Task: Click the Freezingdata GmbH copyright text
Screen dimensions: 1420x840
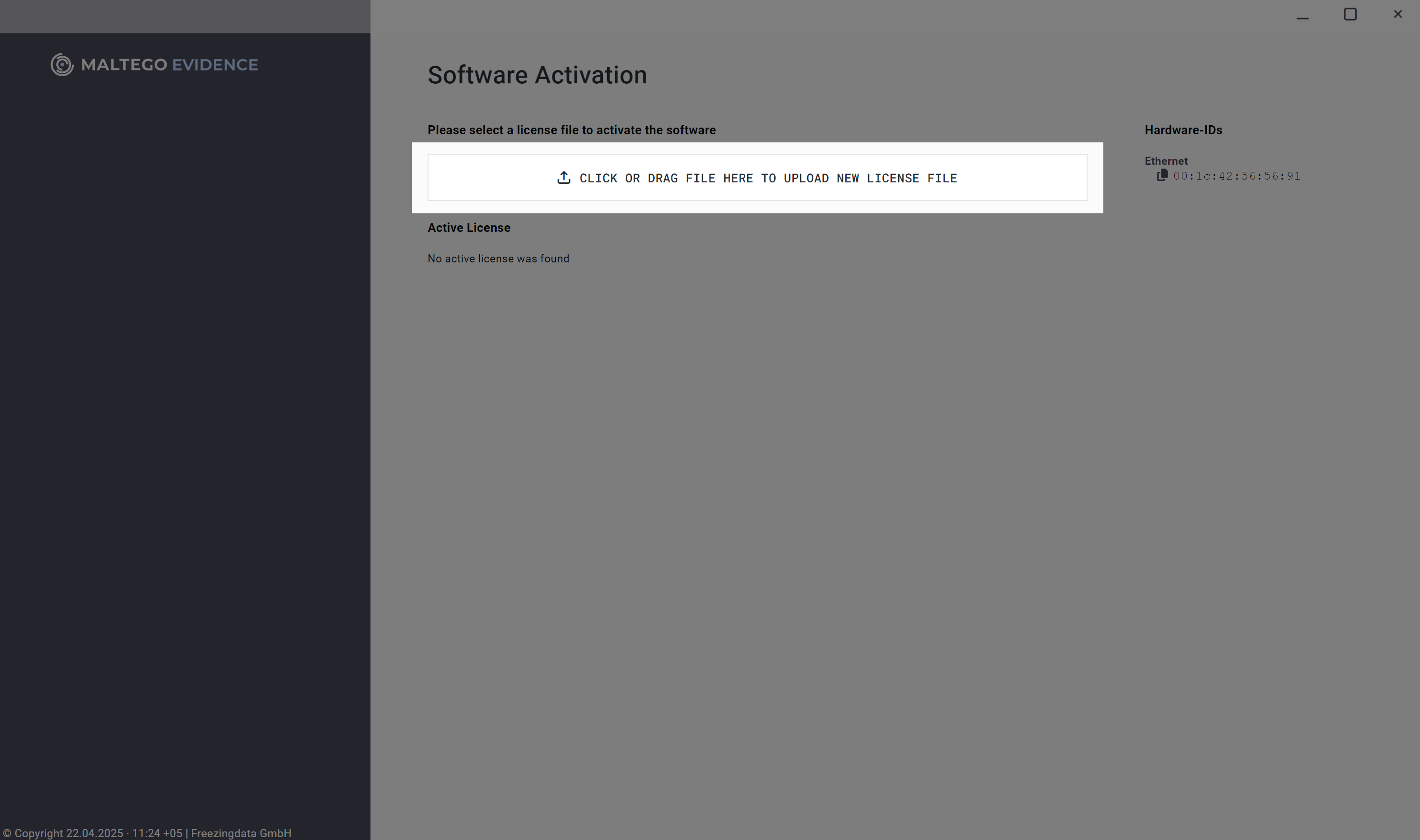Action: click(x=240, y=833)
